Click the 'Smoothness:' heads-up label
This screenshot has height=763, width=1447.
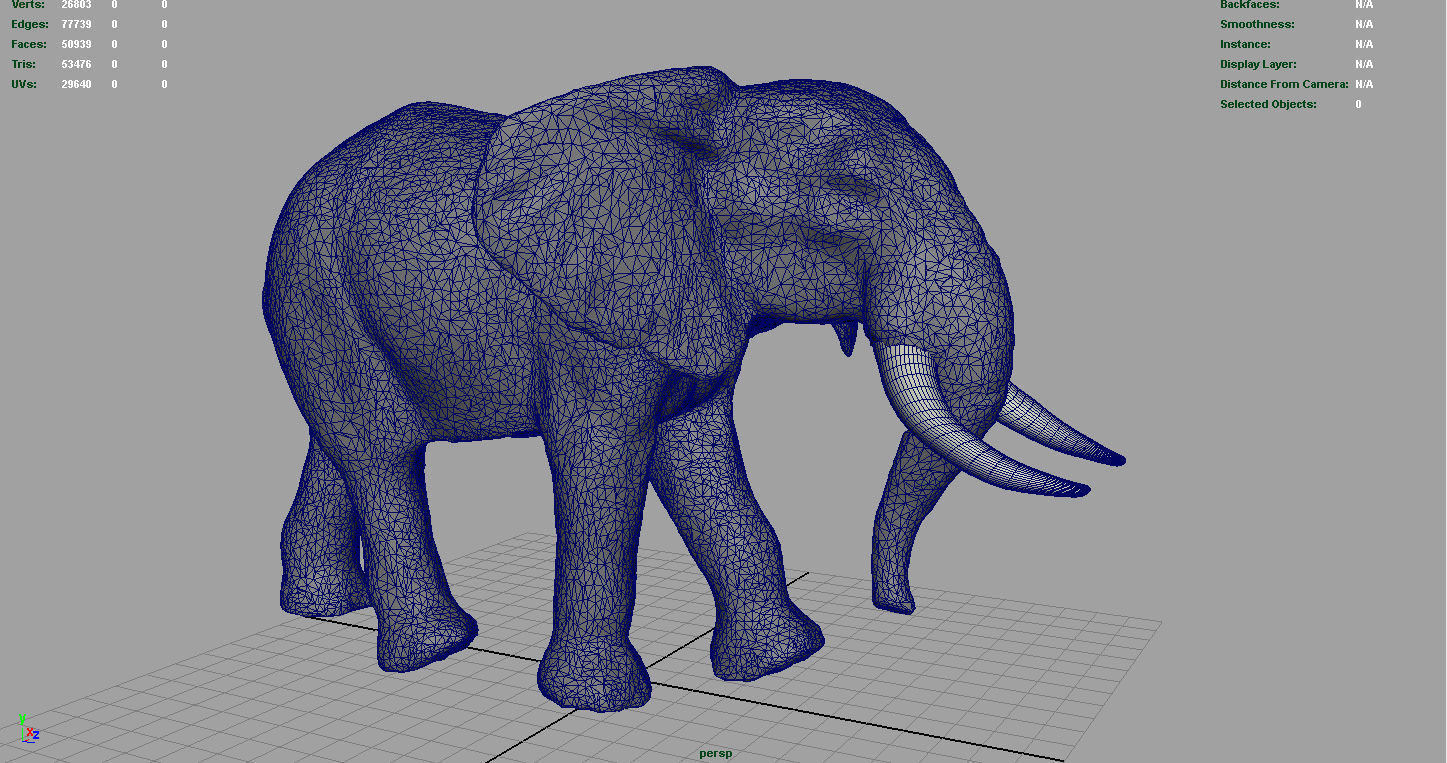pyautogui.click(x=1257, y=24)
